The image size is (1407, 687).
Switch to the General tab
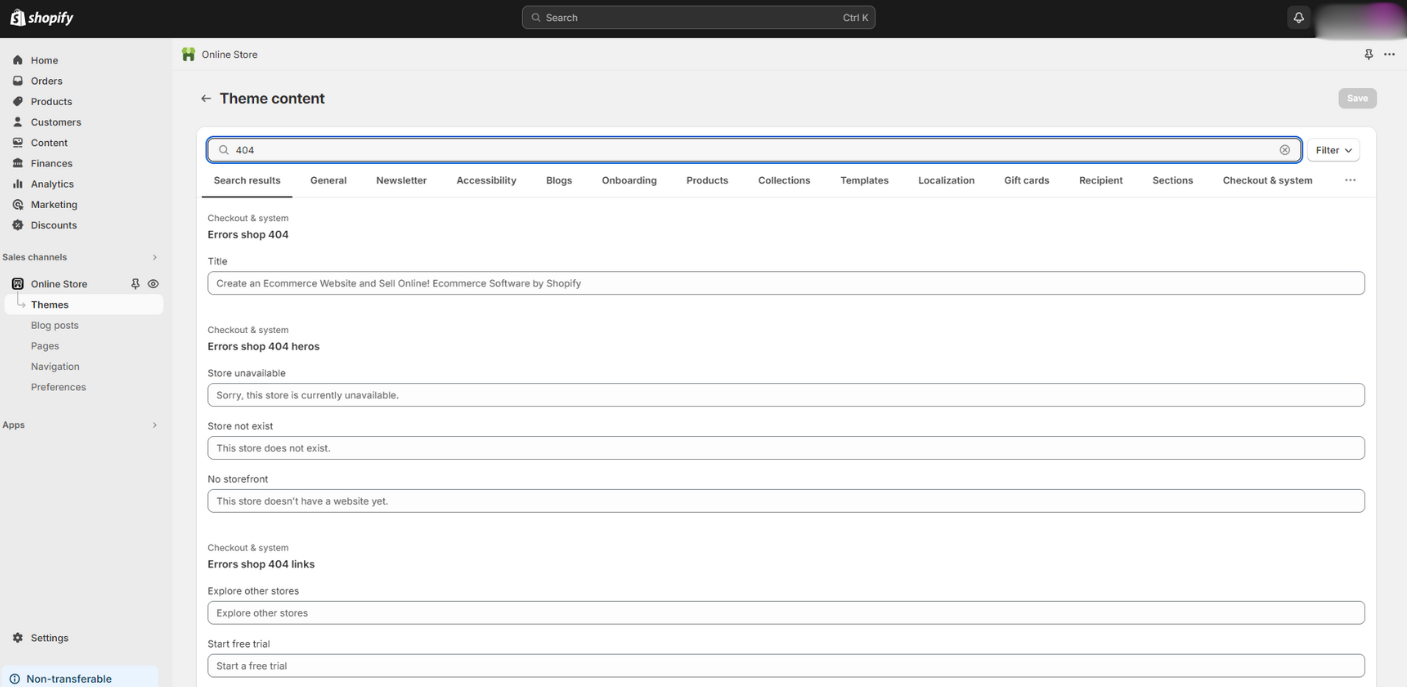tap(328, 181)
